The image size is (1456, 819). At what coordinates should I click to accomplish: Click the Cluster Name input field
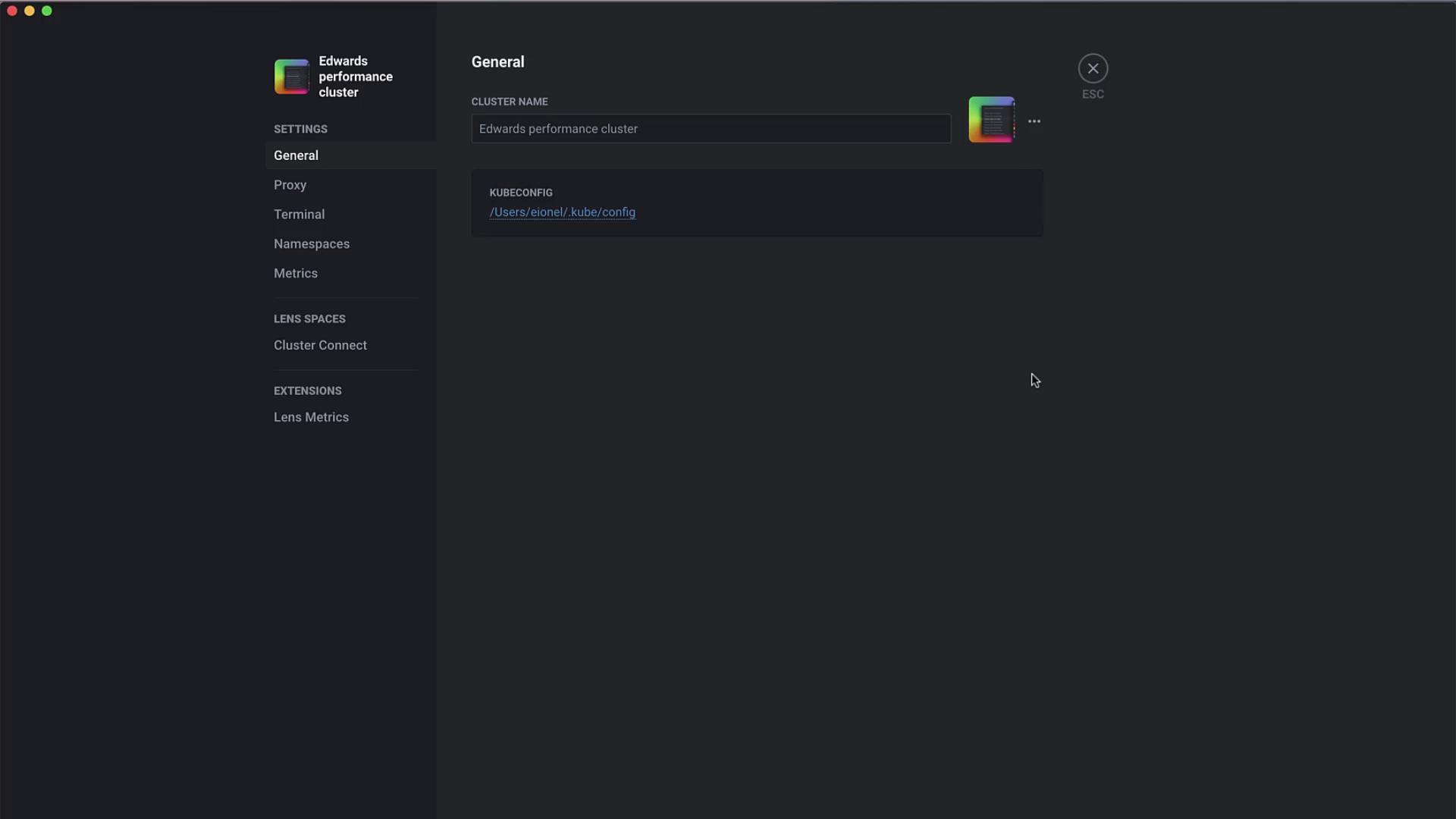coord(711,129)
